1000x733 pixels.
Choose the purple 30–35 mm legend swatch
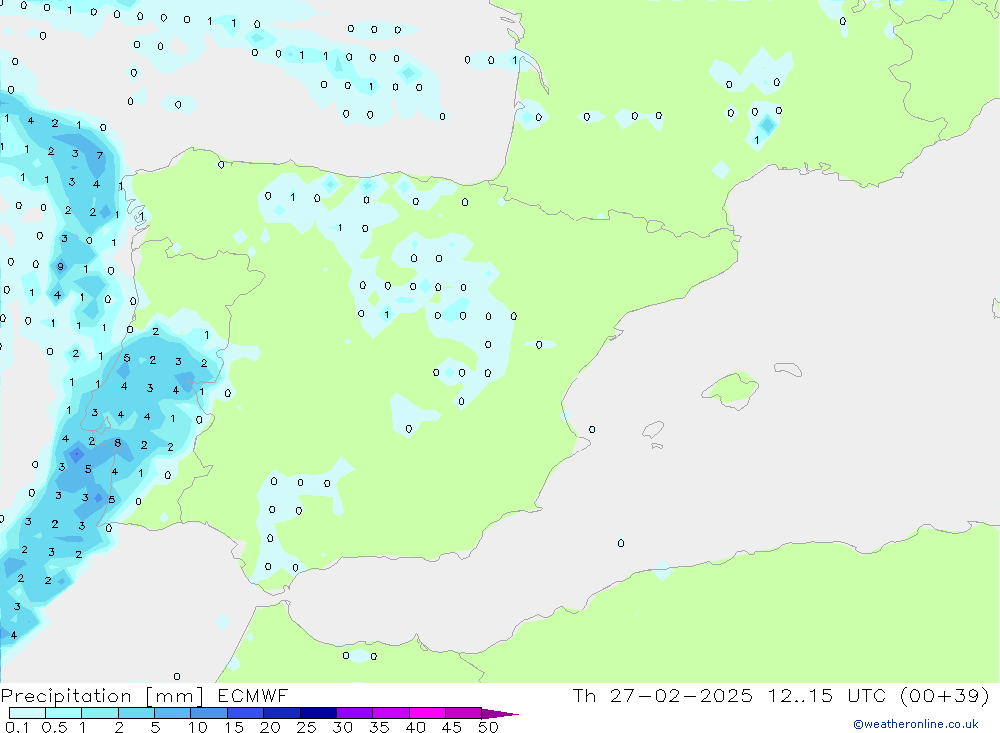pyautogui.click(x=354, y=713)
